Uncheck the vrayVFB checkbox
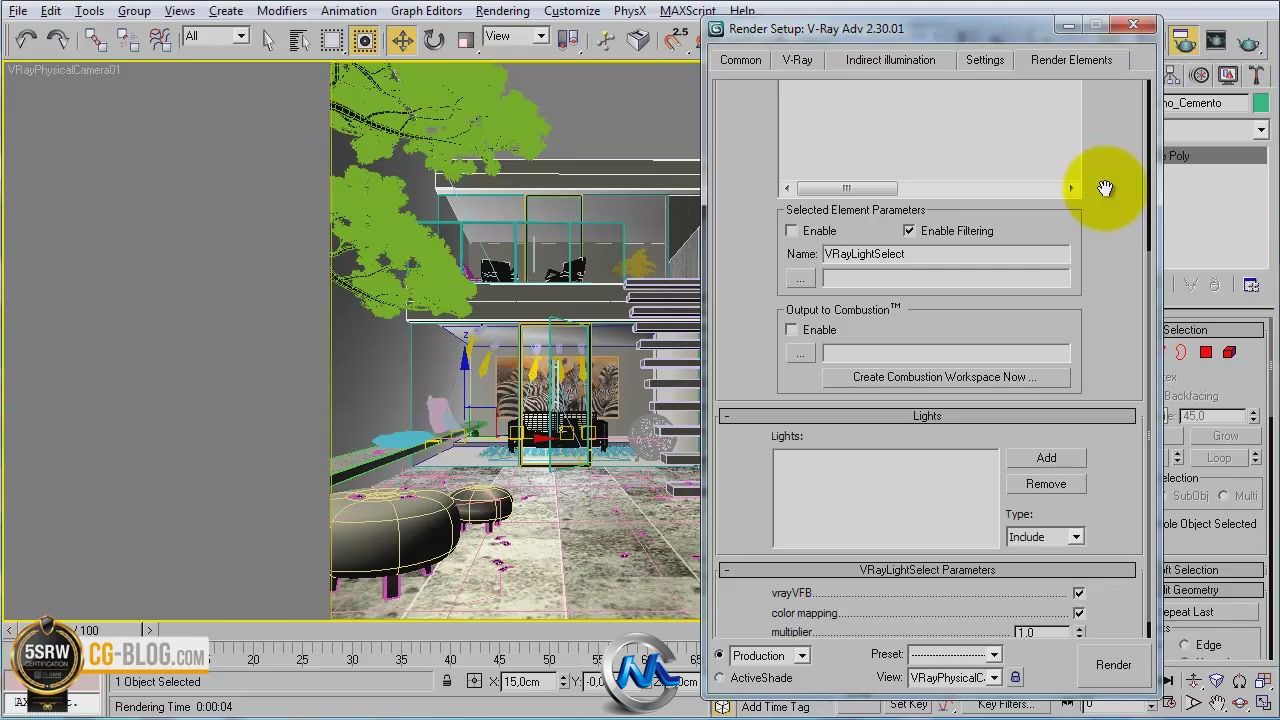Screen dimensions: 1280x720 click(x=1079, y=593)
